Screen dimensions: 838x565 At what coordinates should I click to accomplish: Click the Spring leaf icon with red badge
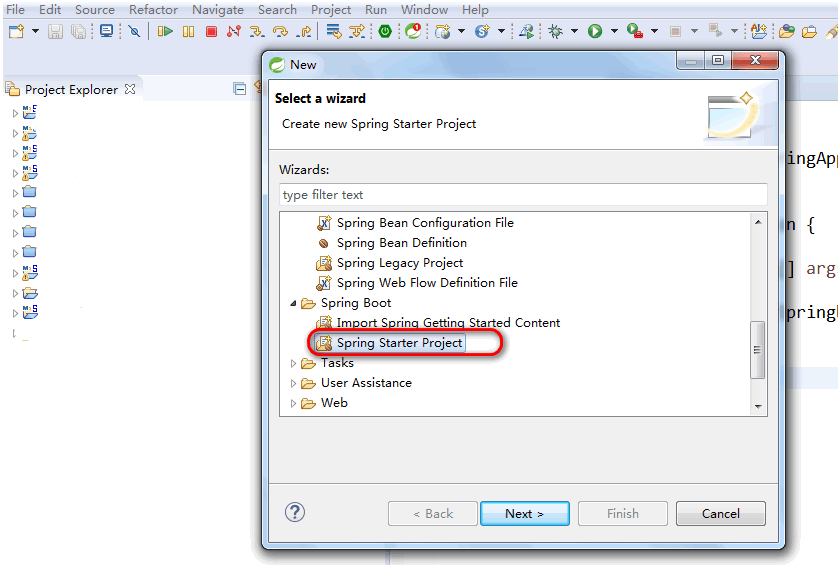tap(413, 31)
